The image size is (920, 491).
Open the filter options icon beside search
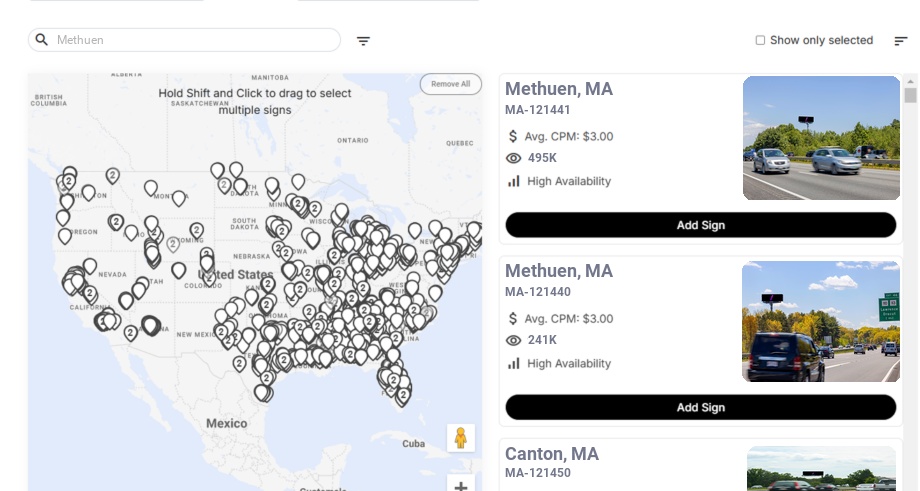click(363, 41)
